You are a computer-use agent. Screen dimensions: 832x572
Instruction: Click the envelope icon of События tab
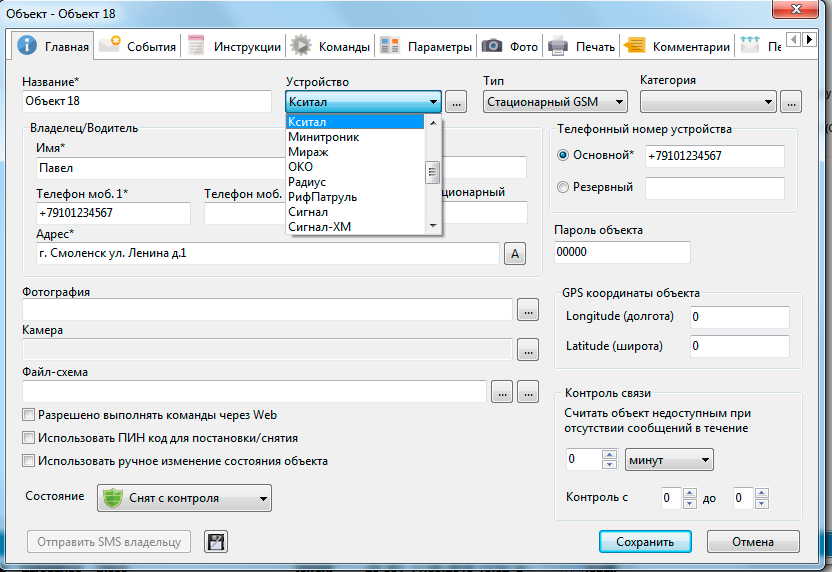click(x=110, y=45)
